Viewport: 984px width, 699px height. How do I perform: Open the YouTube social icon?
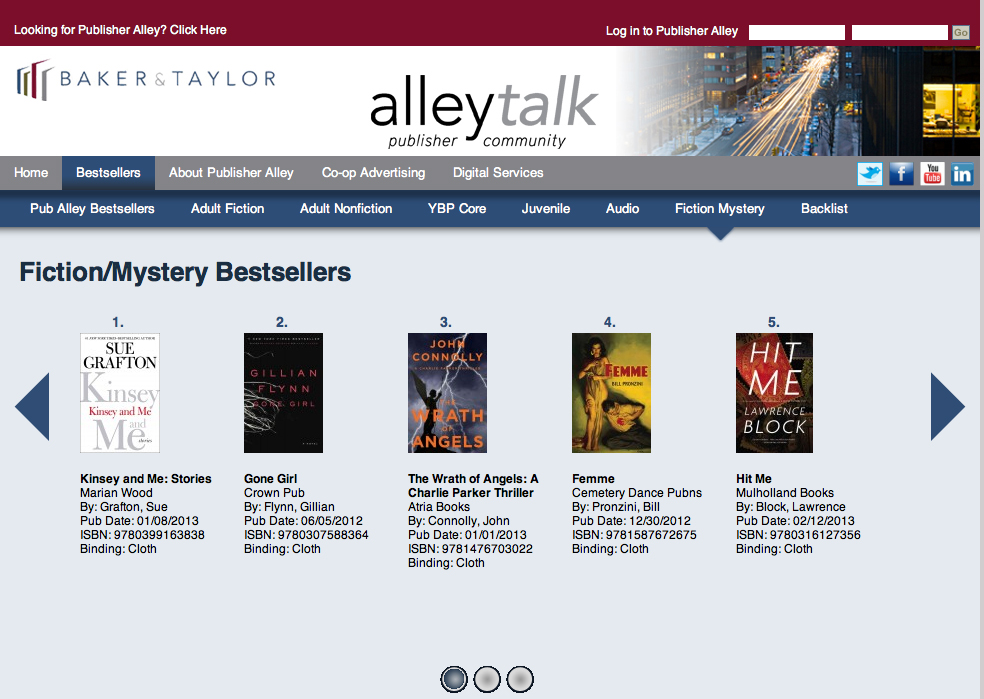pyautogui.click(x=932, y=173)
